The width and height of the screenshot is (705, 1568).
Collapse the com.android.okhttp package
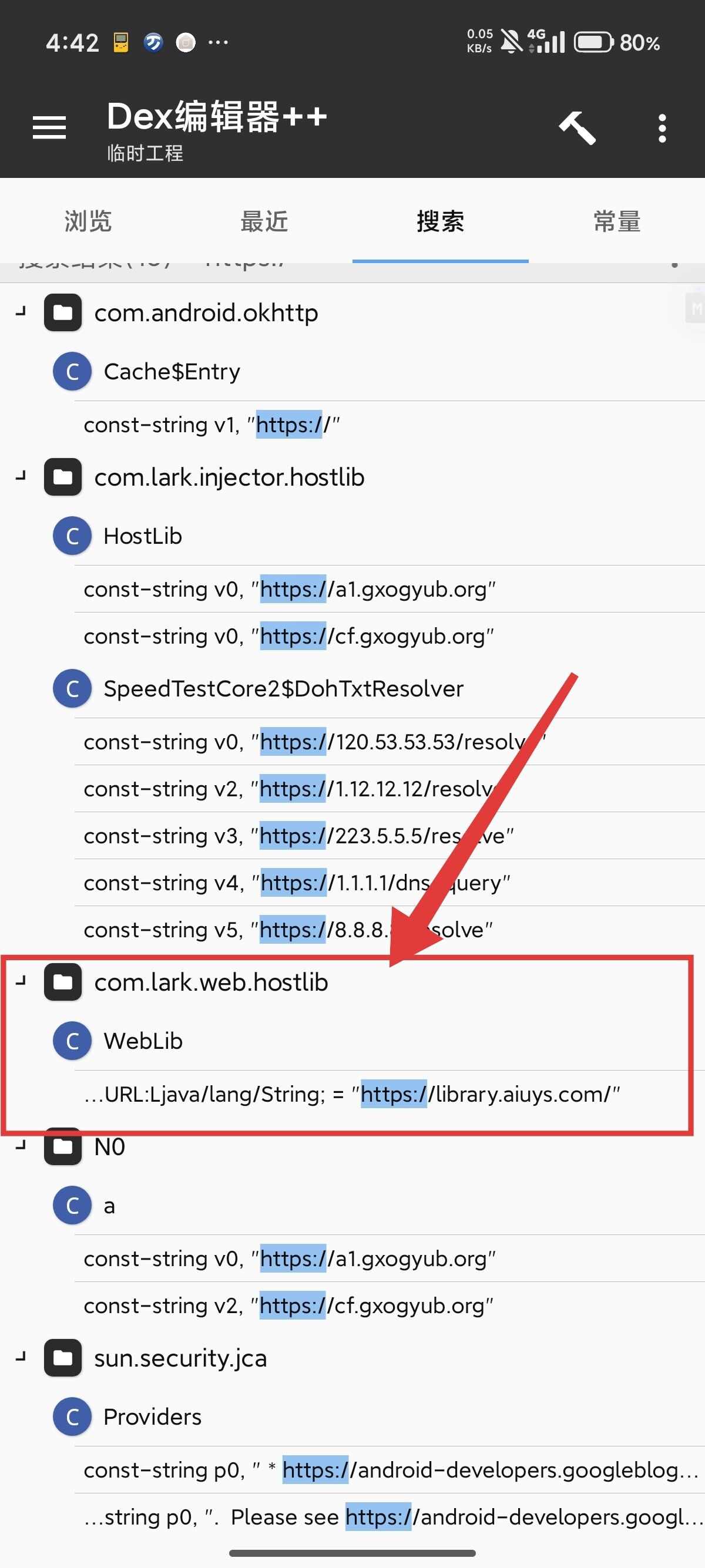pos(21,312)
